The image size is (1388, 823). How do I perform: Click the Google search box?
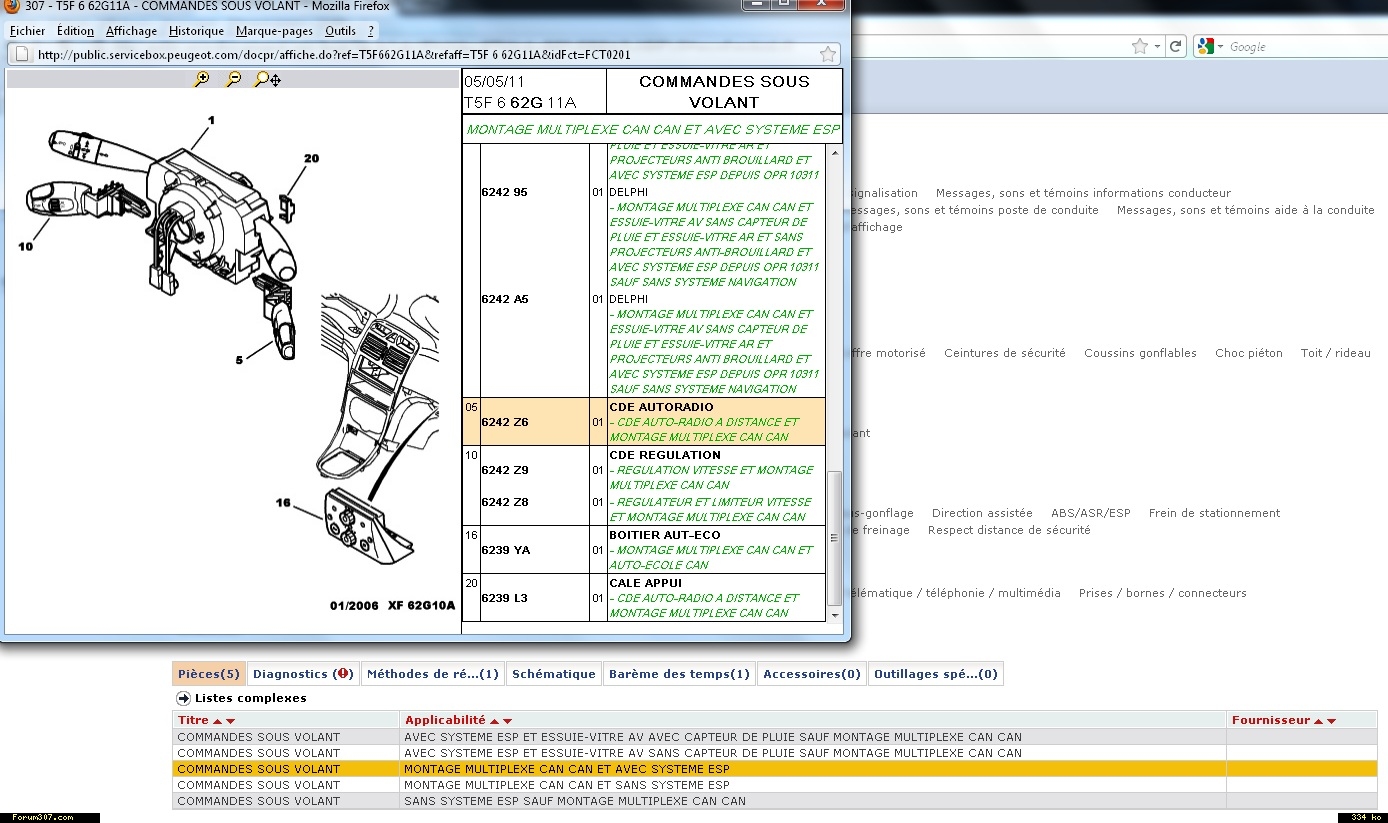tap(1300, 47)
